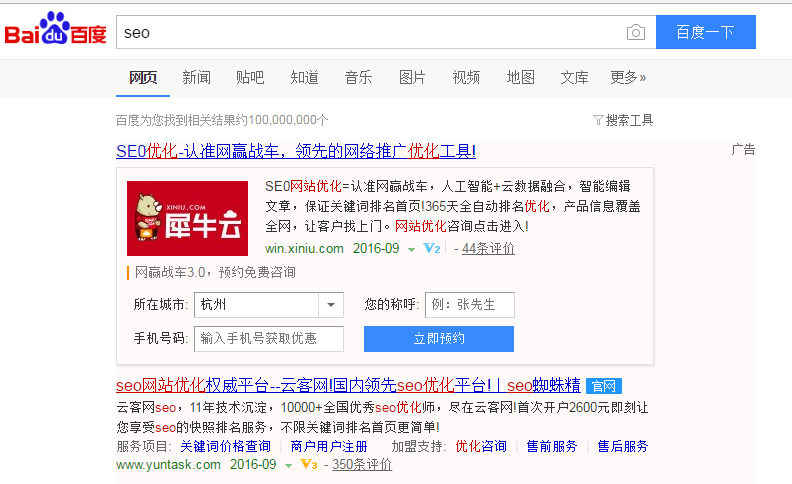Click the 售前服务 link
Viewport: 792px width, 484px height.
[x=552, y=446]
